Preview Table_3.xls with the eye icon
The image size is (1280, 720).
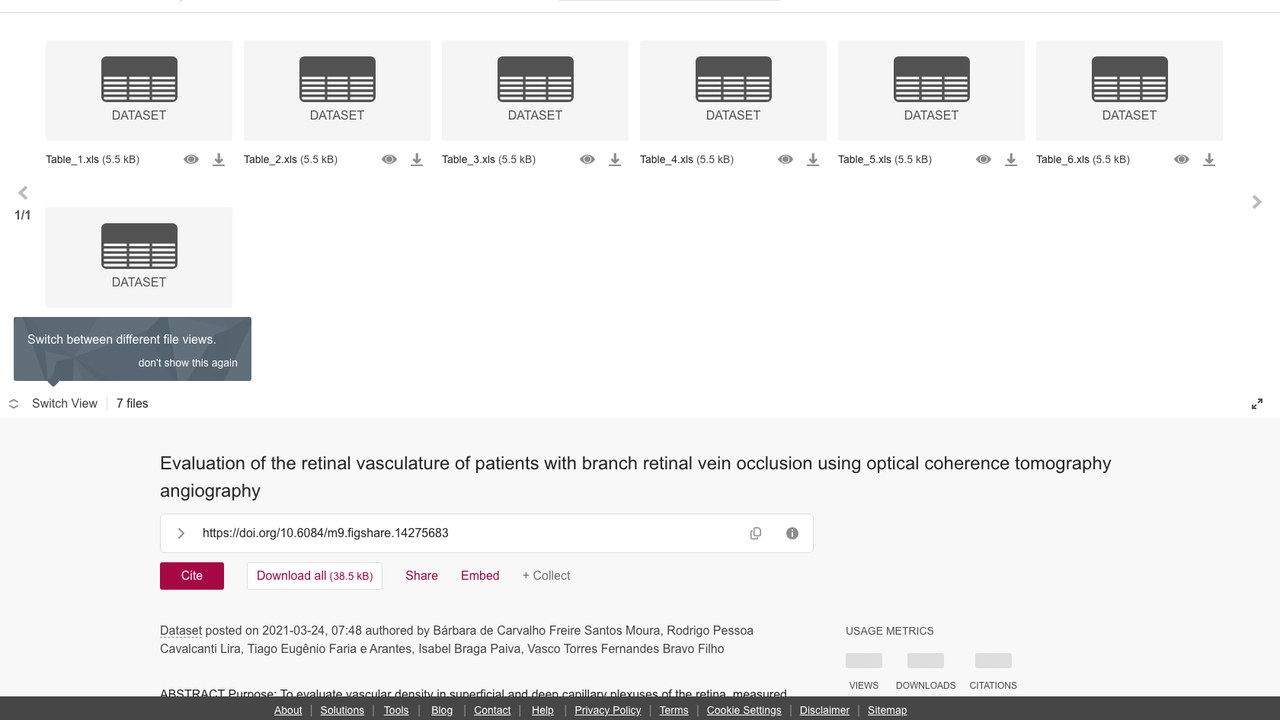click(x=587, y=159)
